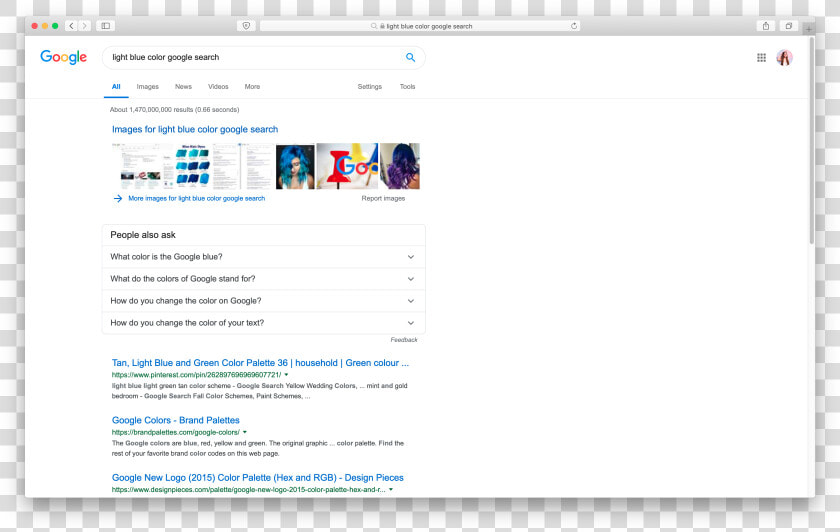The width and height of the screenshot is (840, 532).
Task: Click the blue search magnifier icon
Action: click(410, 57)
